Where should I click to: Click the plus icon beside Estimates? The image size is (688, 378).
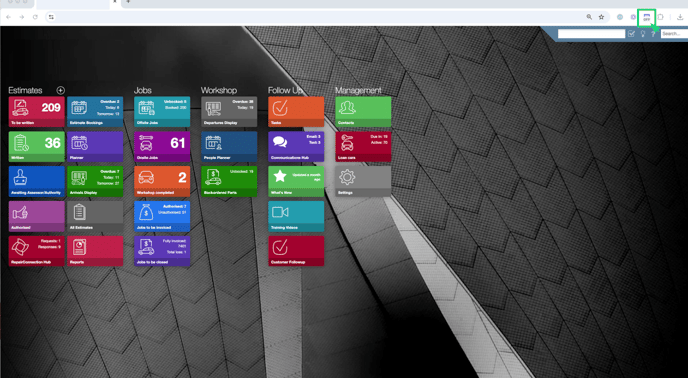61,90
